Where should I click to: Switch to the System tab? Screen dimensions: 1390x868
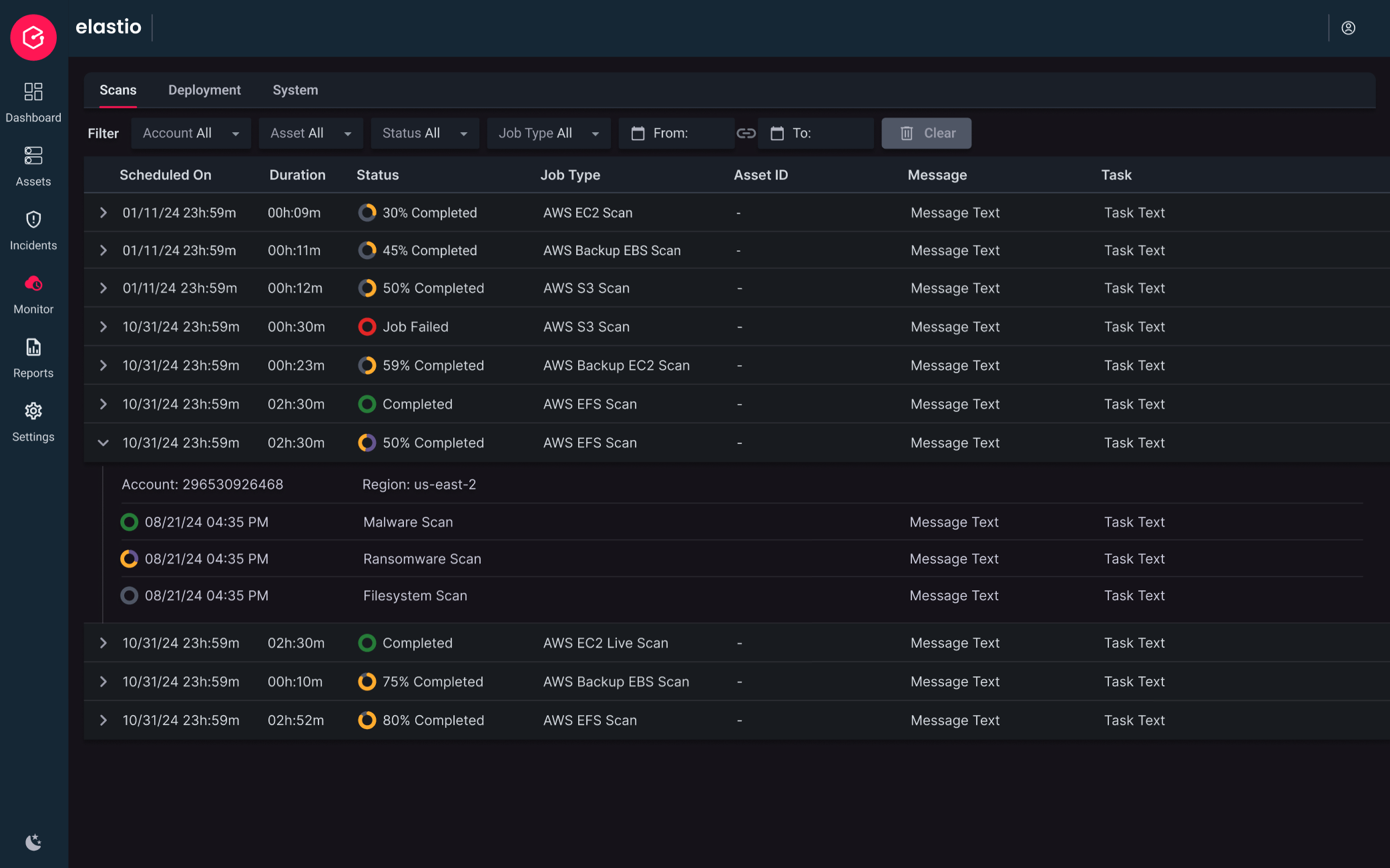(295, 90)
